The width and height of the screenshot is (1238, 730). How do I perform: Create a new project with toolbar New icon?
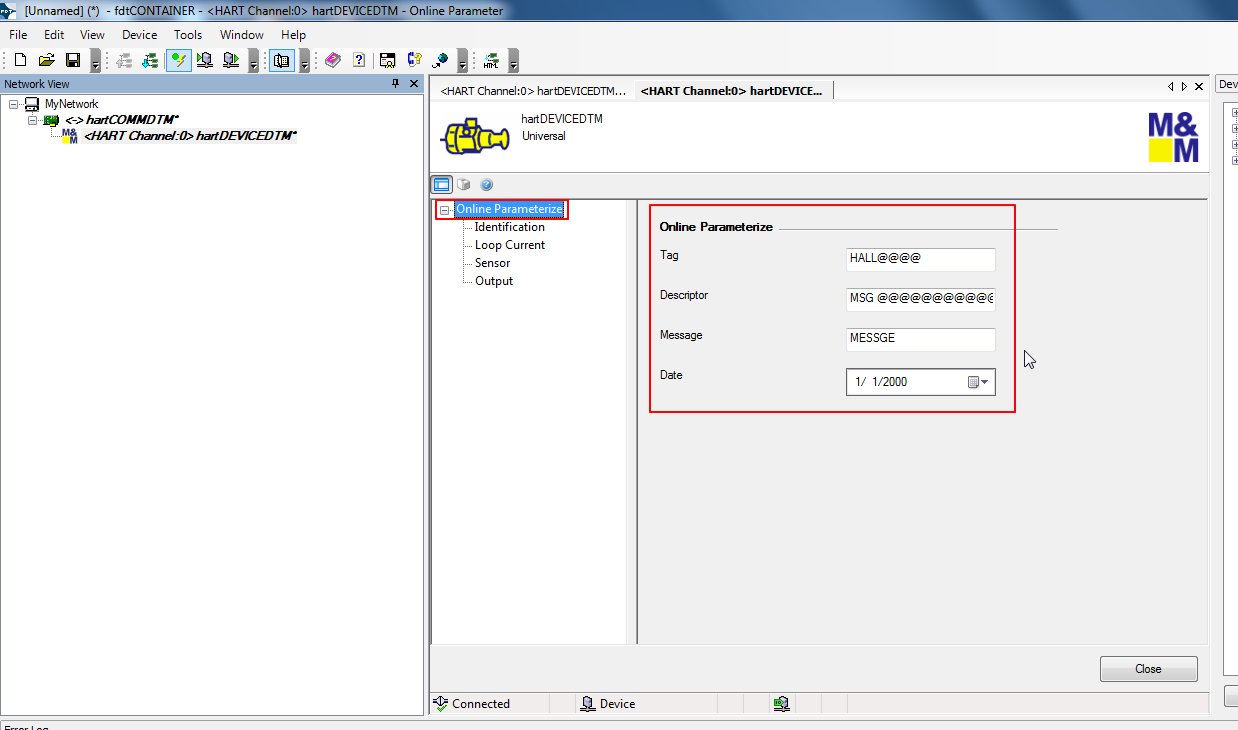(x=20, y=60)
